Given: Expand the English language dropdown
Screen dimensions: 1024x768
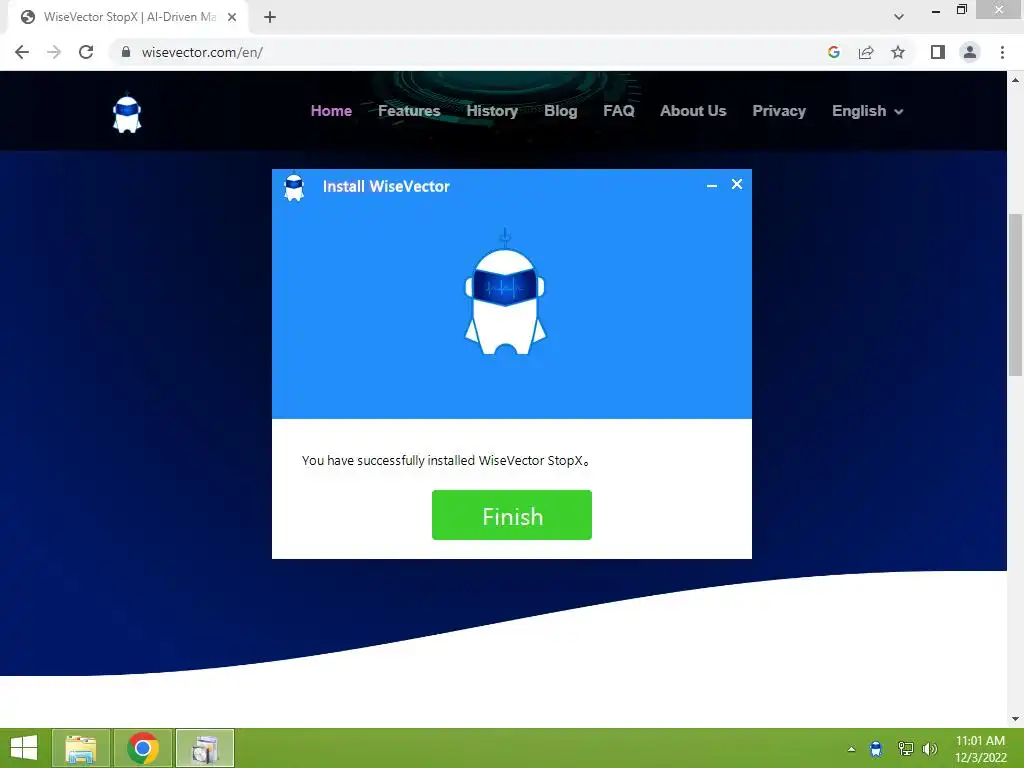Looking at the screenshot, I should point(867,111).
